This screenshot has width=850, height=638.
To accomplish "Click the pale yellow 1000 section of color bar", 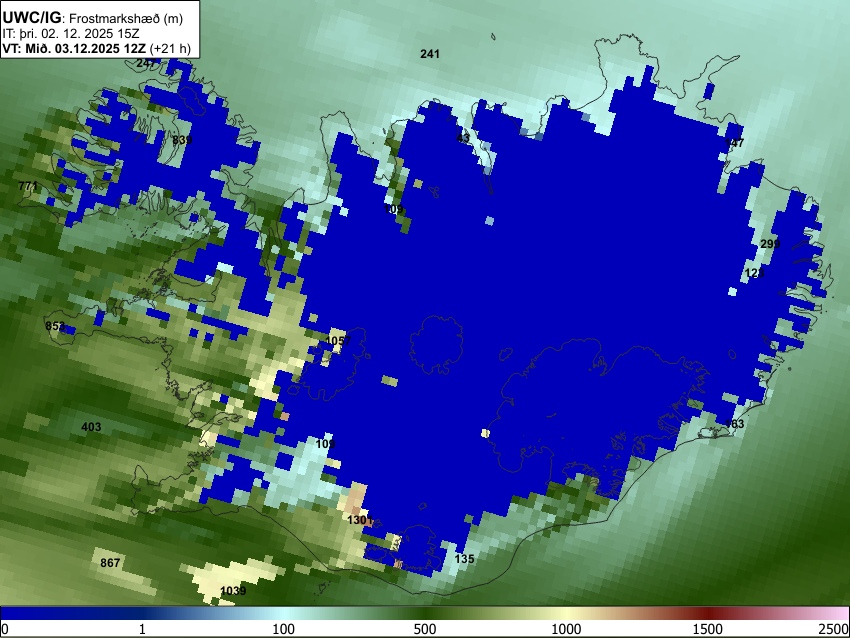I will click(566, 614).
